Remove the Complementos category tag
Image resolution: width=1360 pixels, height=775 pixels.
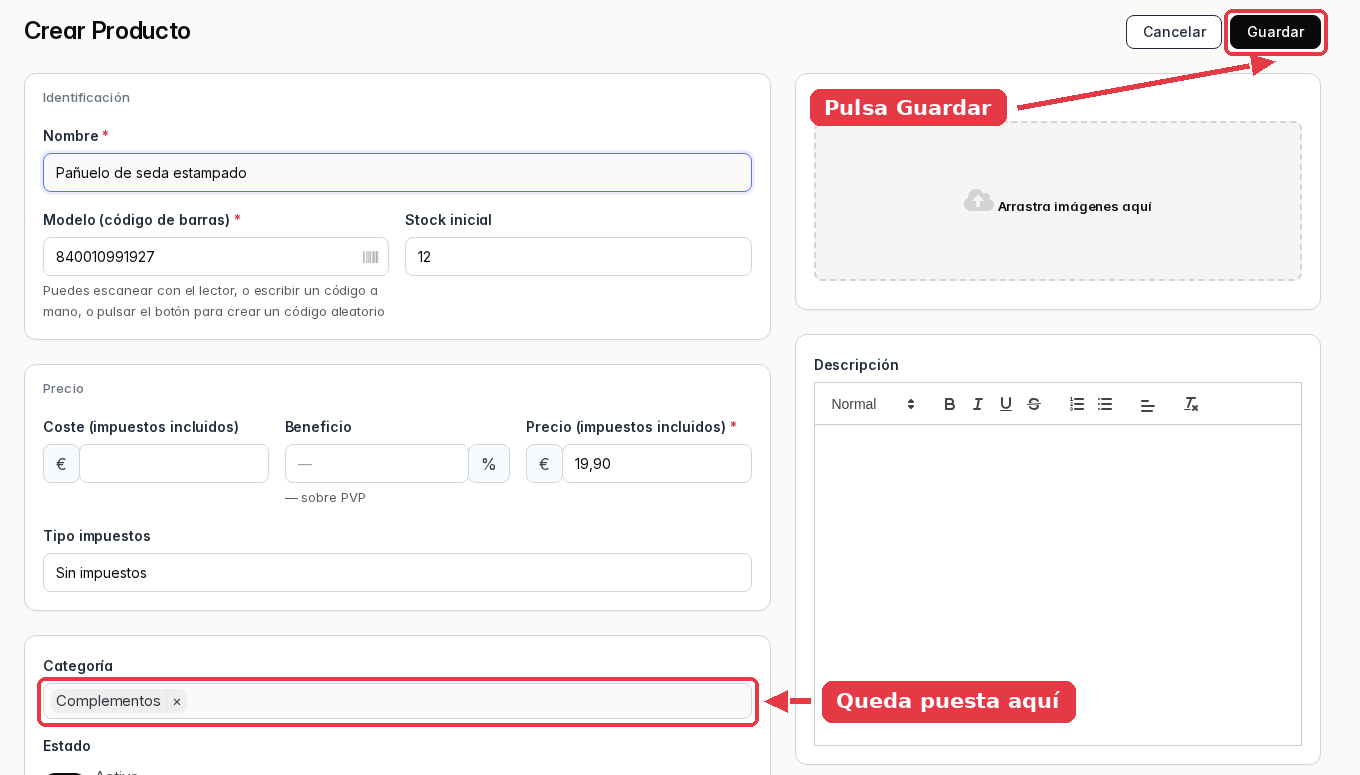[x=177, y=701]
